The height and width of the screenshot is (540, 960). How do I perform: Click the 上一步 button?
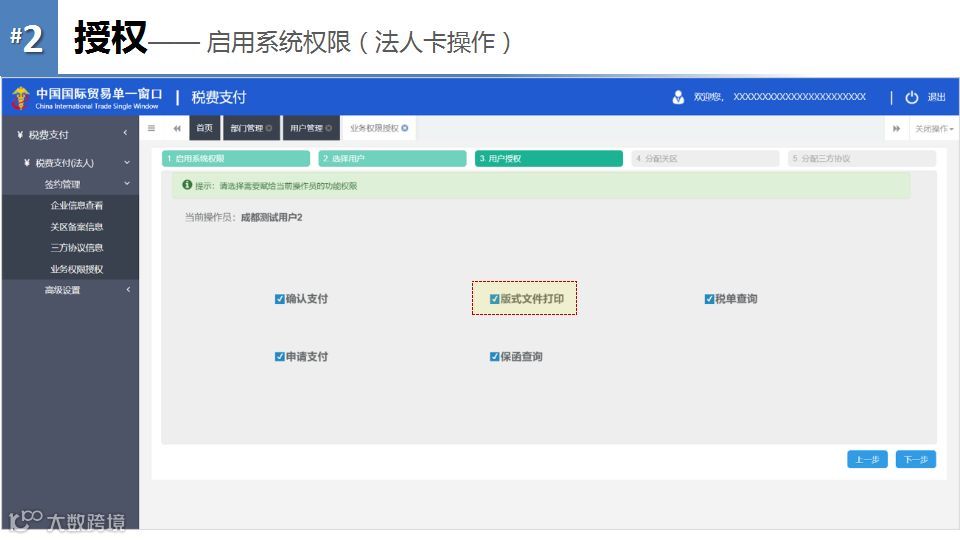pos(867,459)
